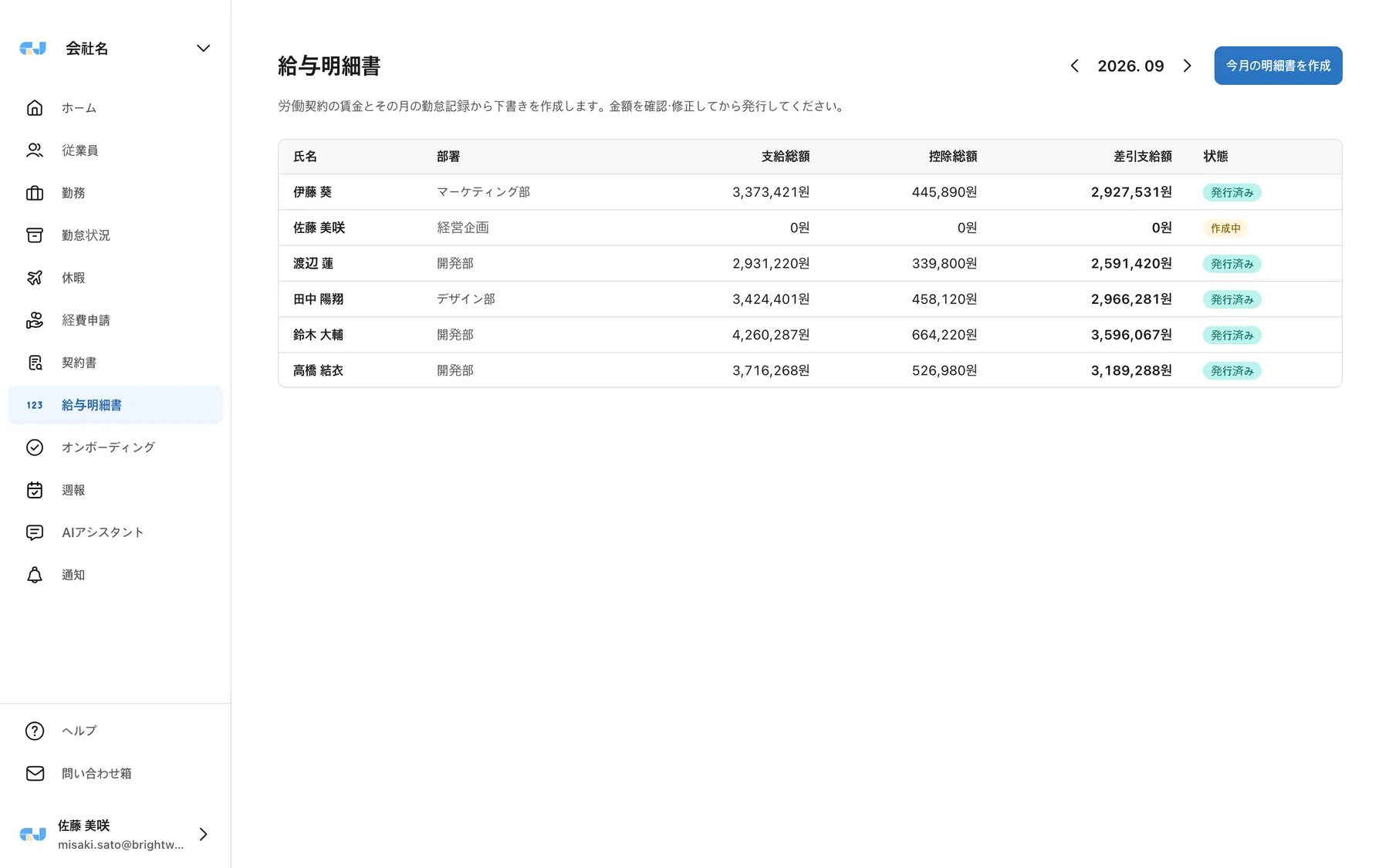Click the name 鈴木 大輔 in the table
Viewport: 1389px width, 868px height.
coord(318,335)
